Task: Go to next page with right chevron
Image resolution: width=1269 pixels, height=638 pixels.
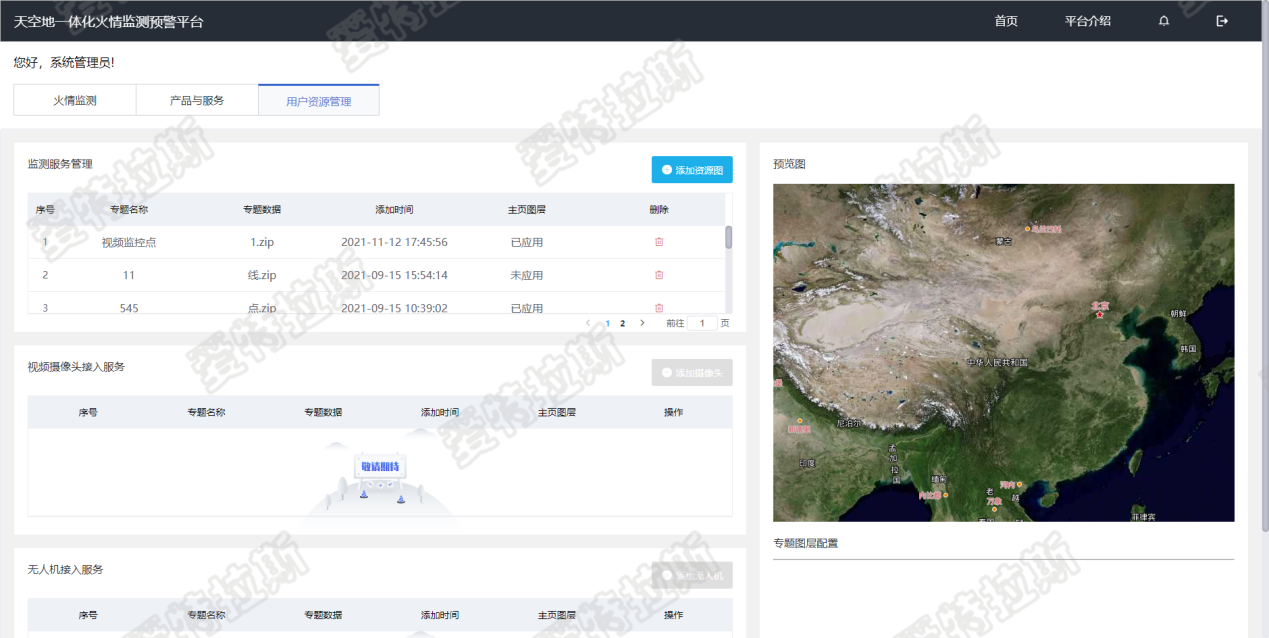Action: pos(642,323)
